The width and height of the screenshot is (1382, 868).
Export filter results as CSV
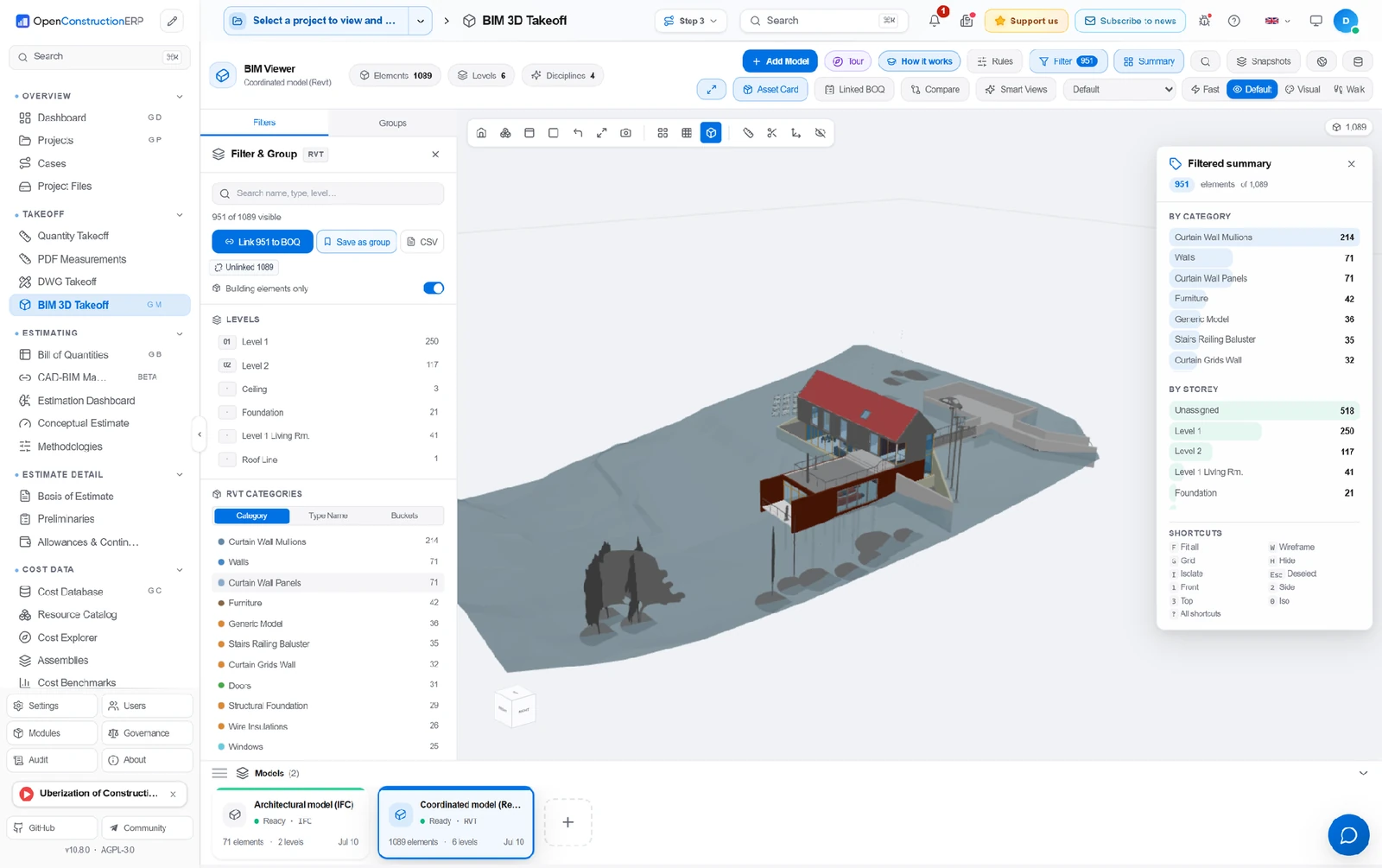click(422, 242)
